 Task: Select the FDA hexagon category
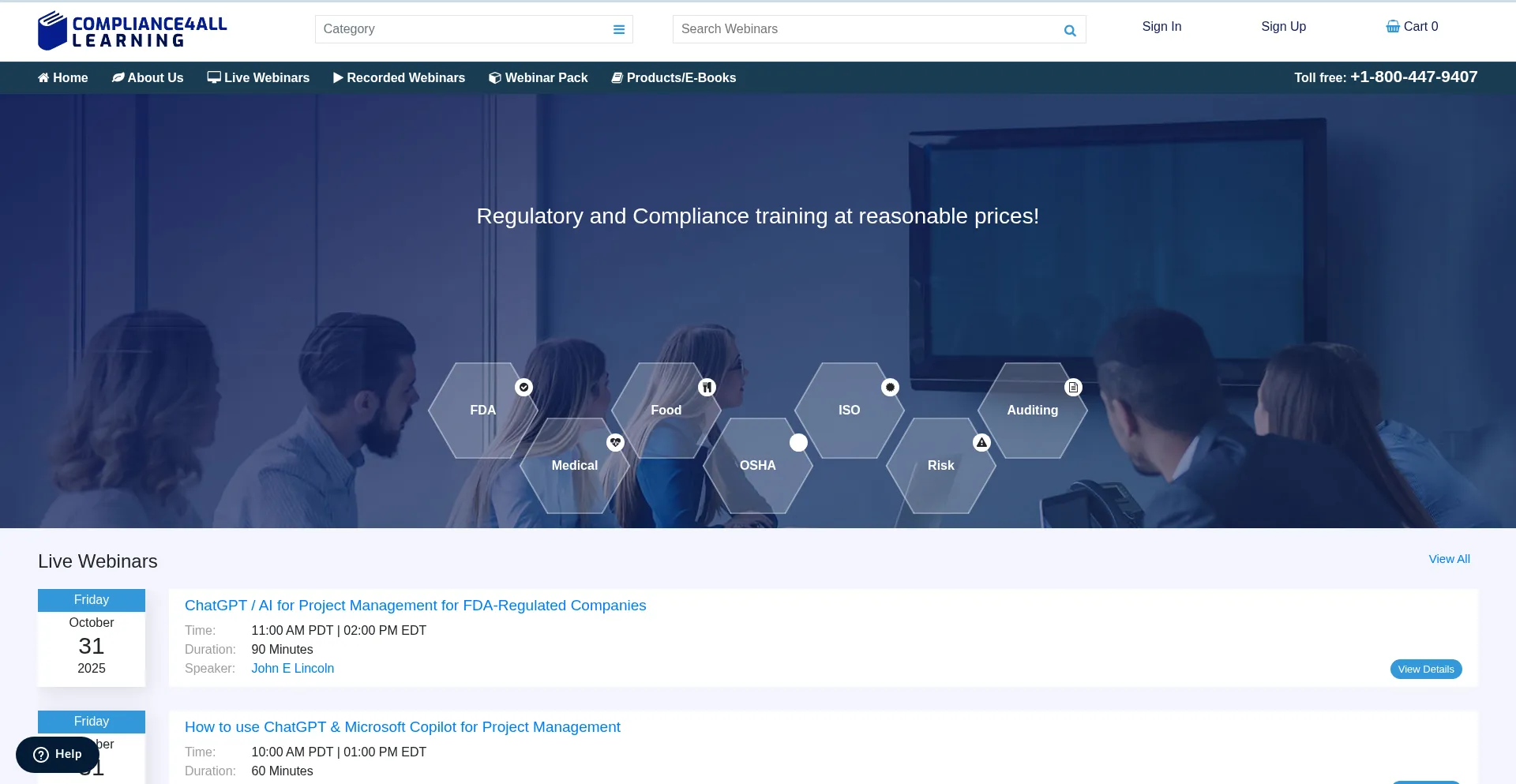pyautogui.click(x=482, y=411)
